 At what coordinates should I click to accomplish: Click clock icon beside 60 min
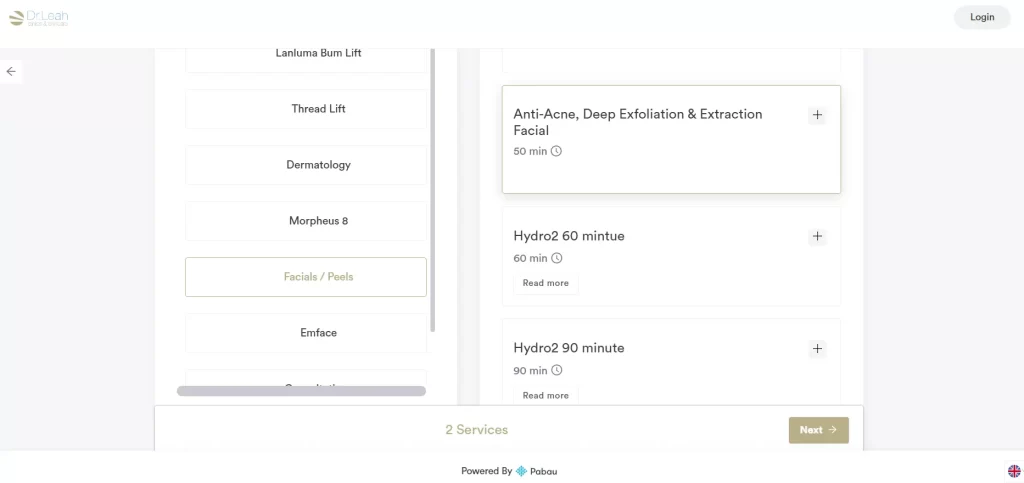click(557, 258)
